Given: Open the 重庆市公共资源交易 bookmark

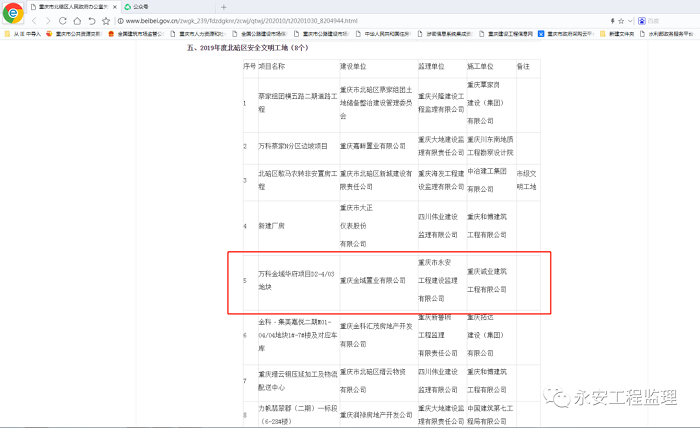Looking at the screenshot, I should tap(74, 33).
